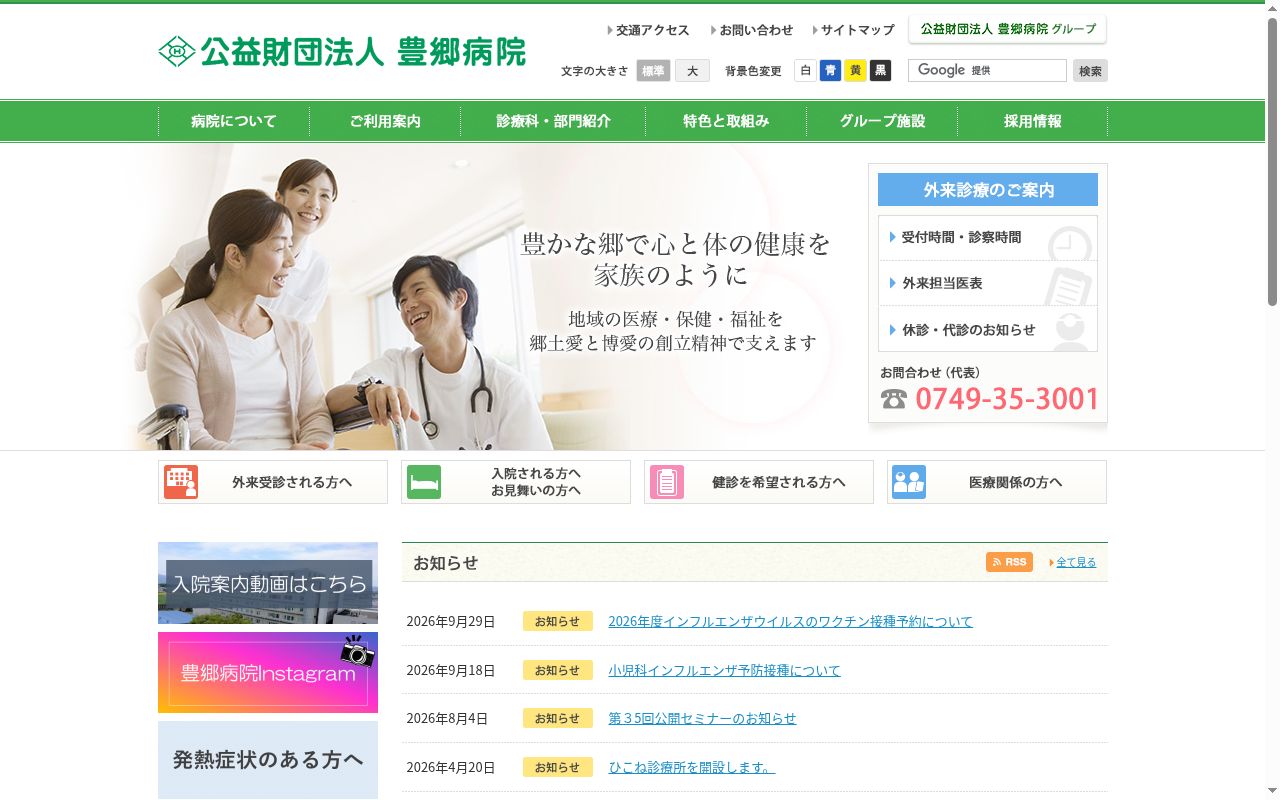1280x800 pixels.
Task: Open the RSS feed button
Action: pos(1009,562)
